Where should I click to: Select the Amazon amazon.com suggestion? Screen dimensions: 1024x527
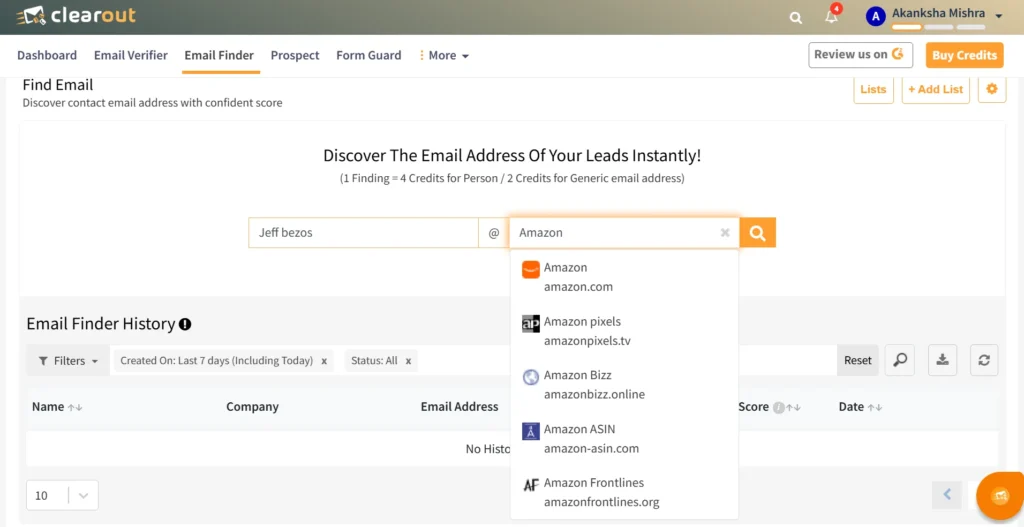(x=624, y=277)
